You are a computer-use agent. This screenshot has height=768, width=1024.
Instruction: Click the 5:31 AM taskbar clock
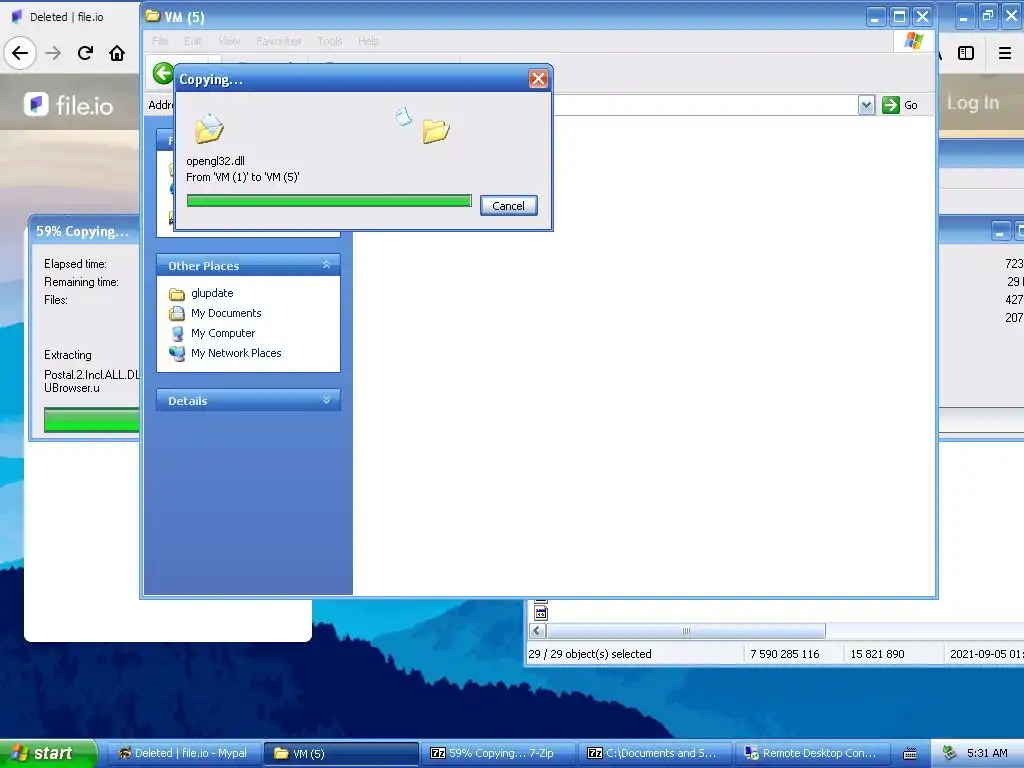987,753
